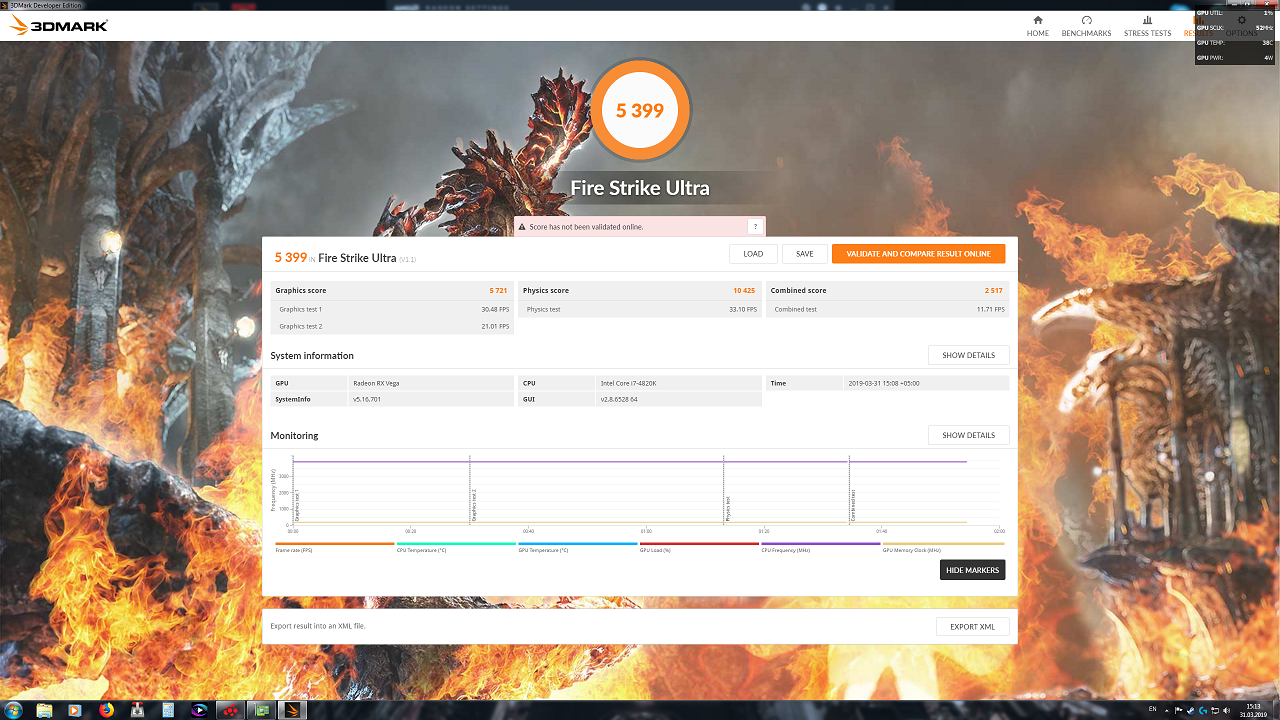The height and width of the screenshot is (720, 1280).
Task: Switch to the red-dots app in taskbar
Action: point(230,710)
